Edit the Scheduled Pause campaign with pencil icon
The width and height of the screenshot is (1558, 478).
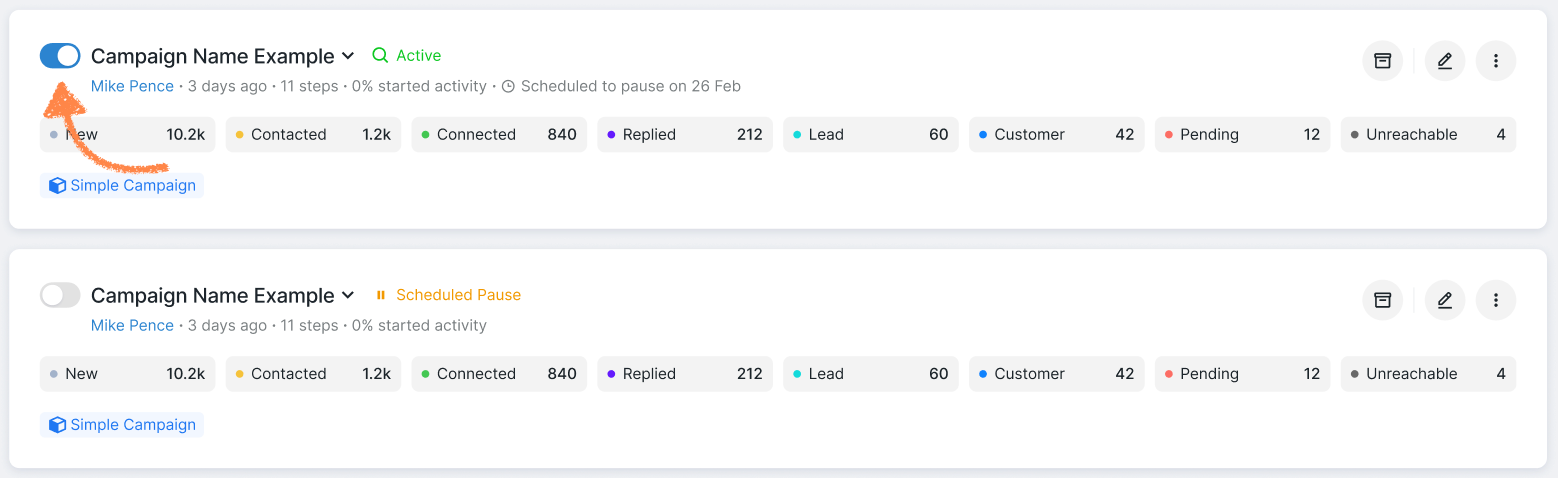pos(1444,300)
